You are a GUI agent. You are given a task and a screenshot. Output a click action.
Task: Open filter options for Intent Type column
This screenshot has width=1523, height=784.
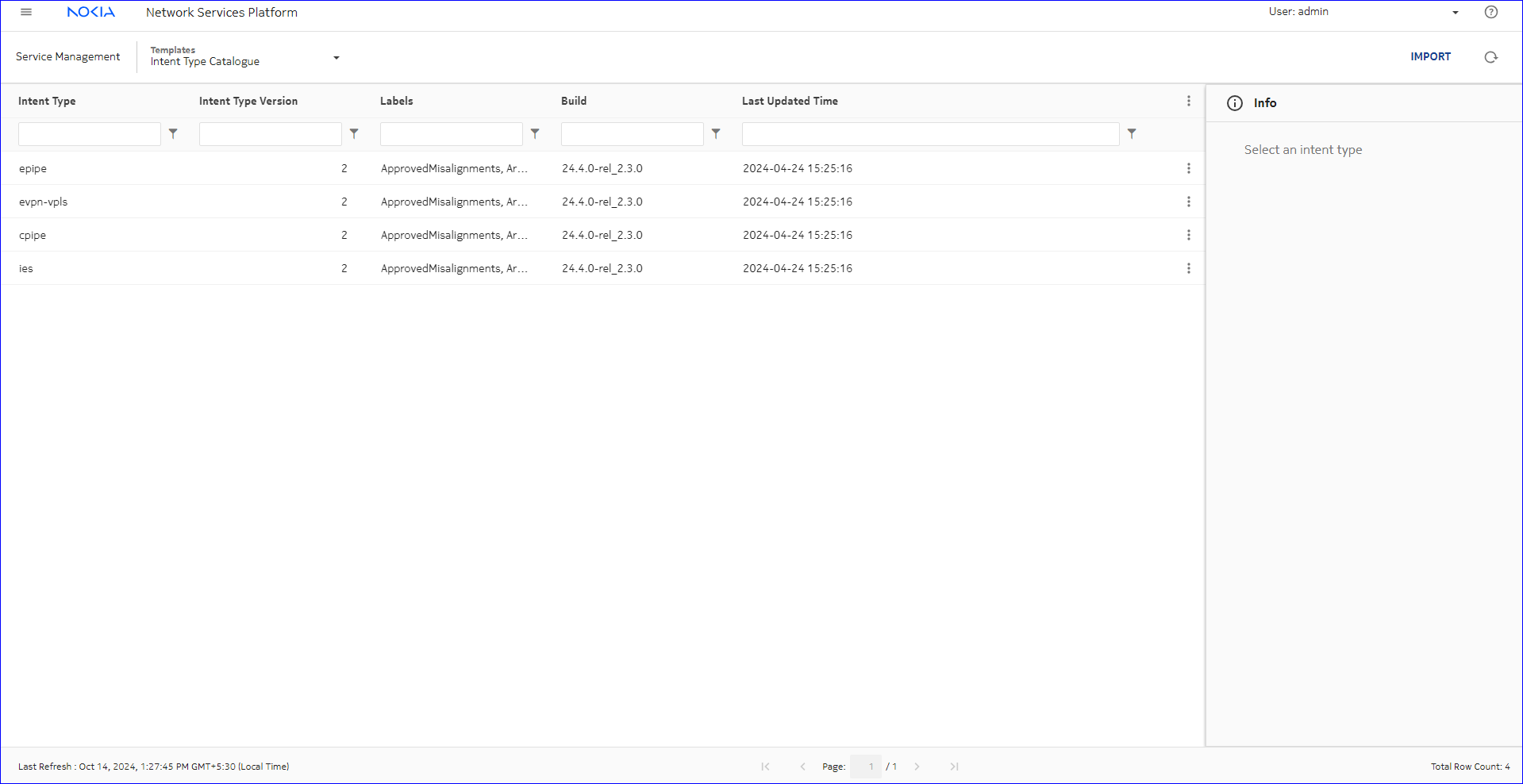173,134
